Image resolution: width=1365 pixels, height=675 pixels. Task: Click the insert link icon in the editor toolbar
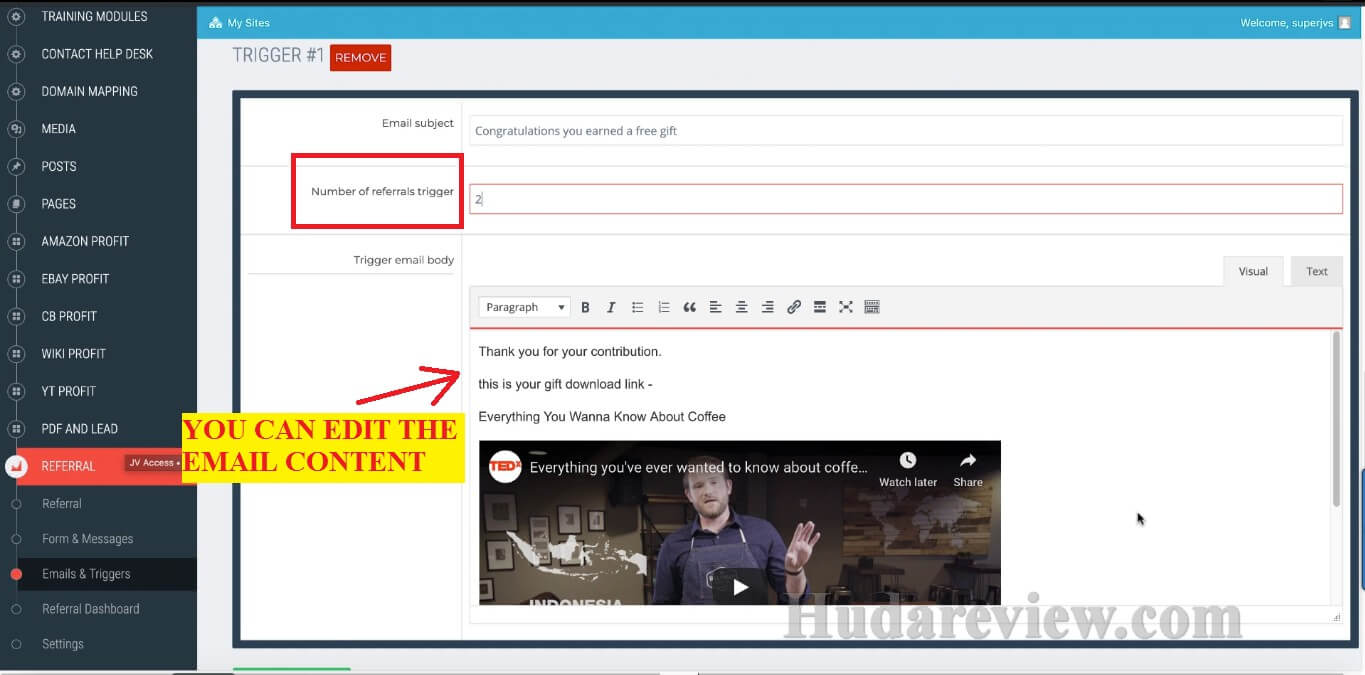pyautogui.click(x=793, y=307)
